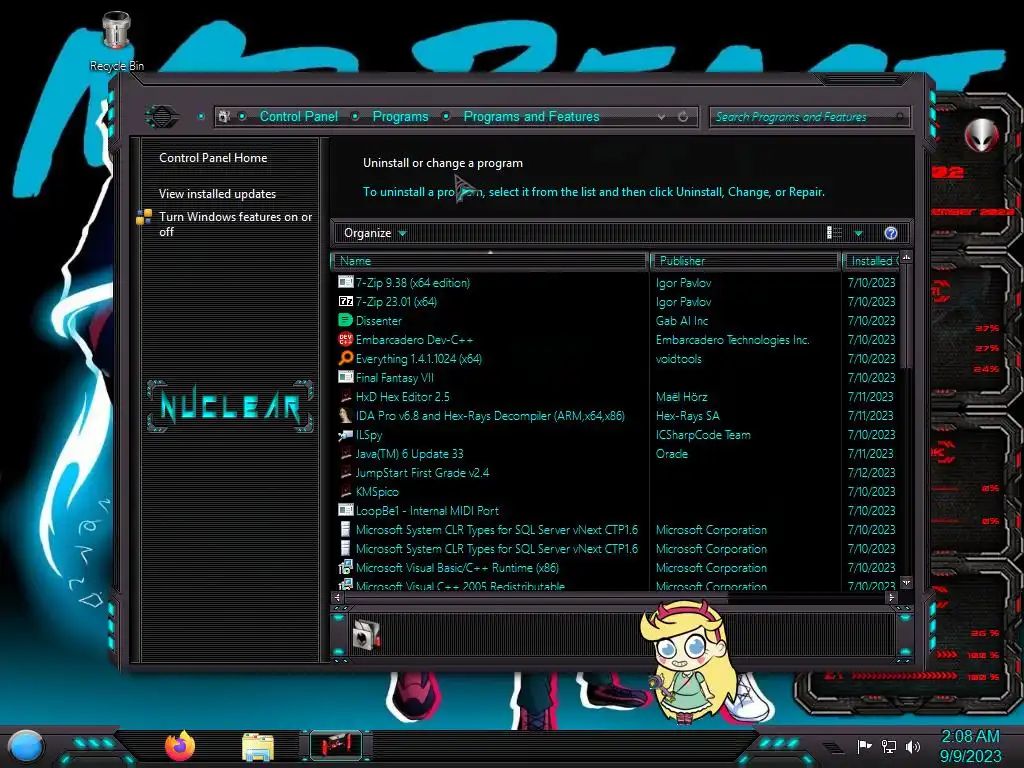Open Firefox from the taskbar
The height and width of the screenshot is (768, 1024).
[180, 746]
